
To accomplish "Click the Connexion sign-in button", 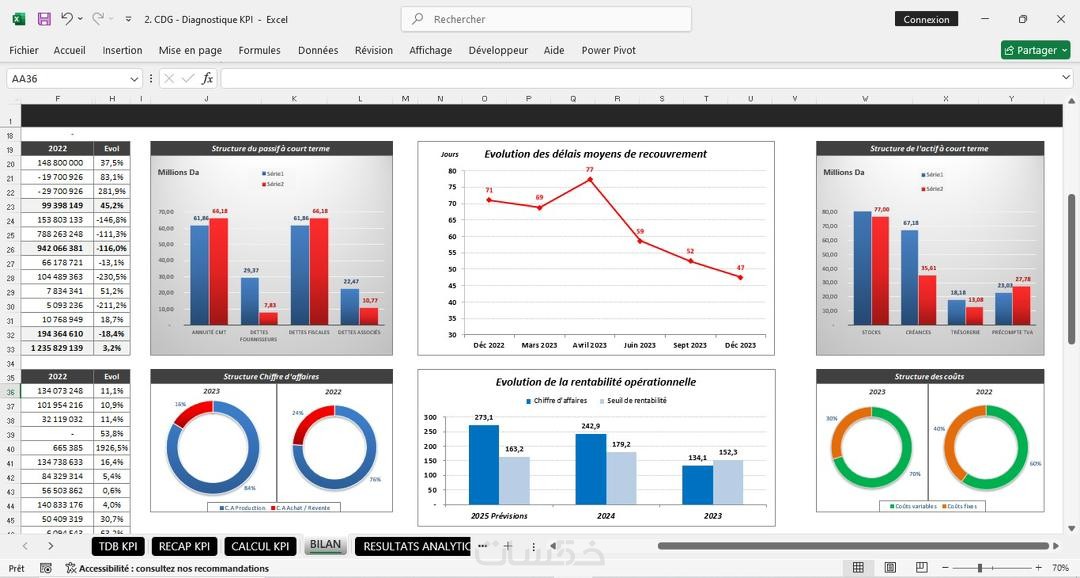I will pos(926,19).
